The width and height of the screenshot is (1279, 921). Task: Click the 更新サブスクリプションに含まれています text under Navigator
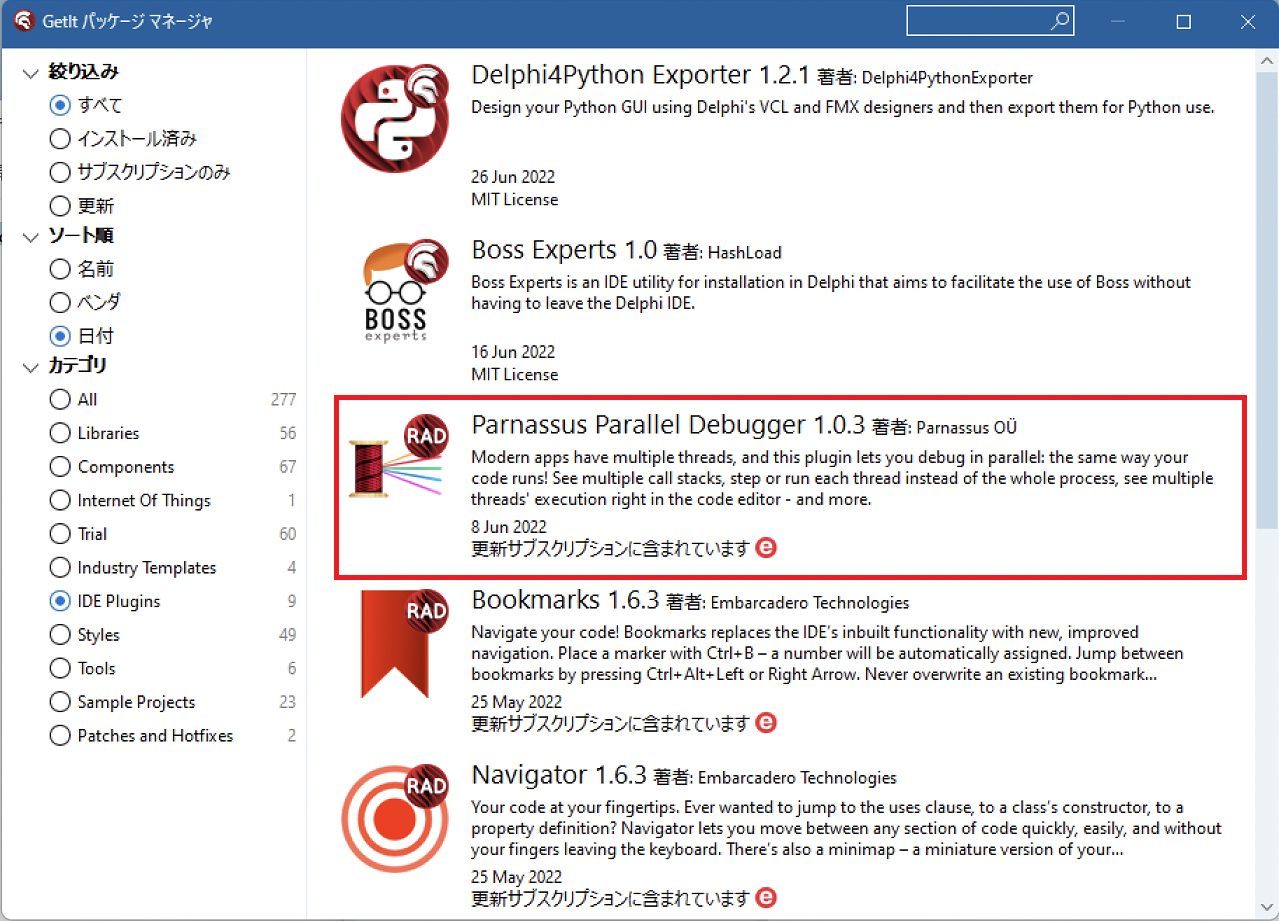tap(610, 897)
